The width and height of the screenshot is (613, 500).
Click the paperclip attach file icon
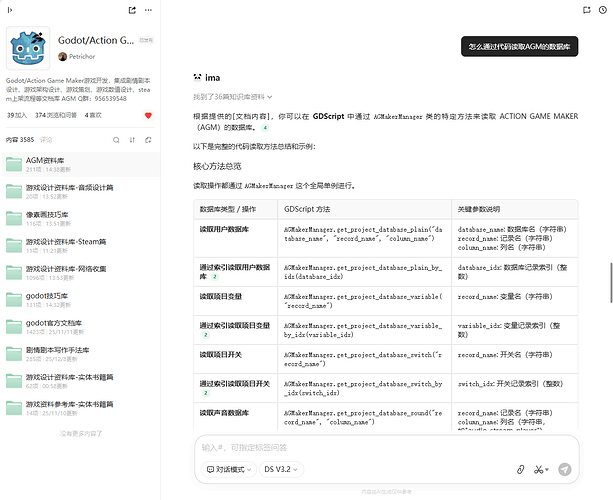(520, 469)
